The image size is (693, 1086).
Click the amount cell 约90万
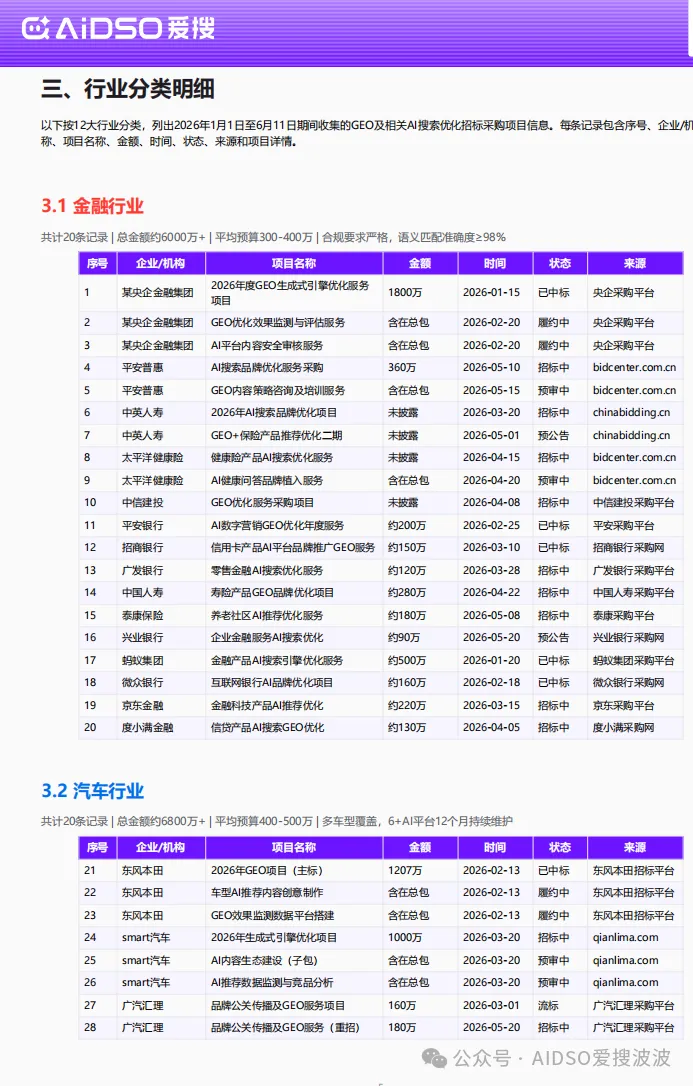(404, 637)
